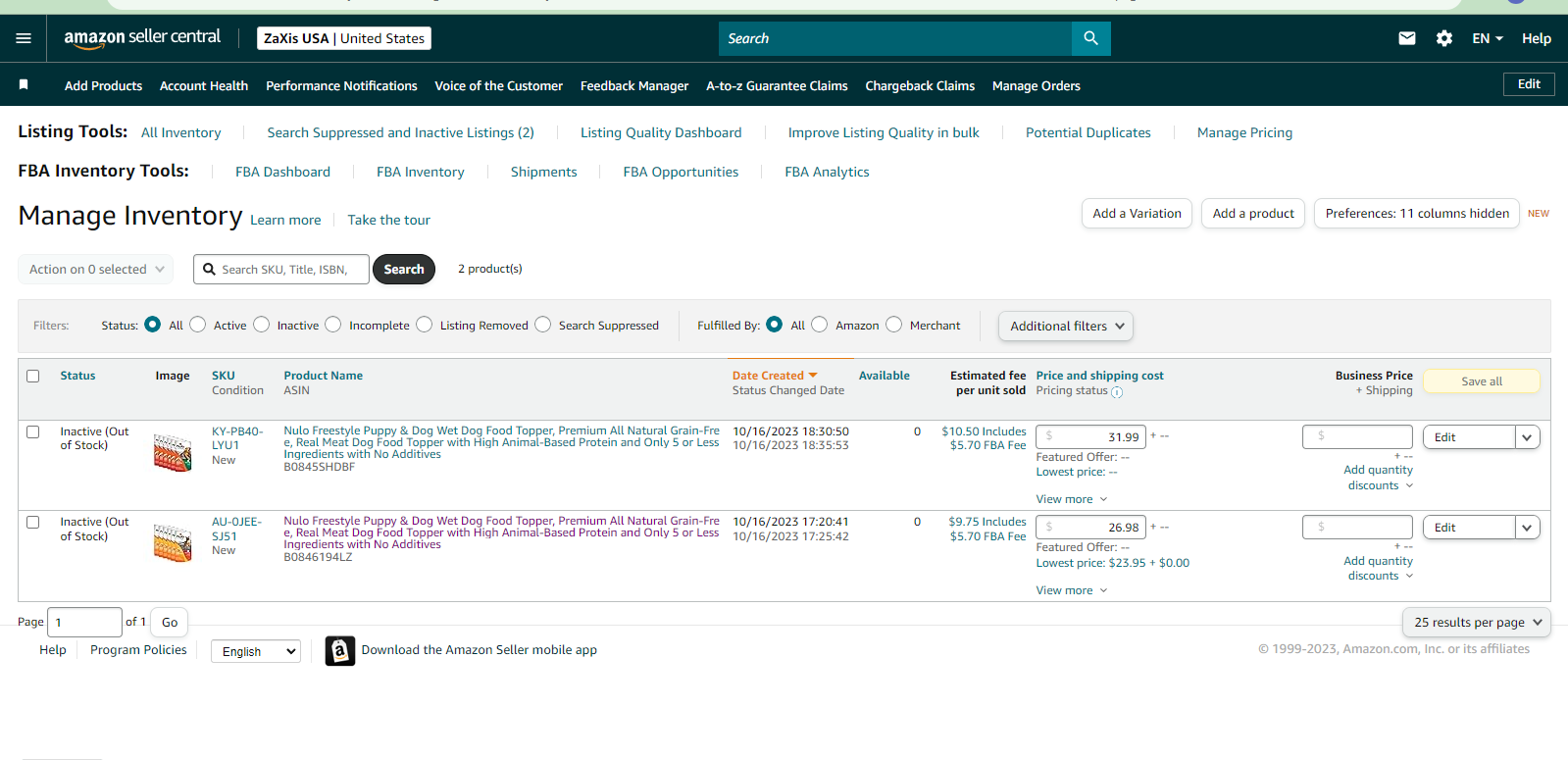The width and height of the screenshot is (1568, 760).
Task: Sort by Date Created column
Action: pyautogui.click(x=775, y=376)
